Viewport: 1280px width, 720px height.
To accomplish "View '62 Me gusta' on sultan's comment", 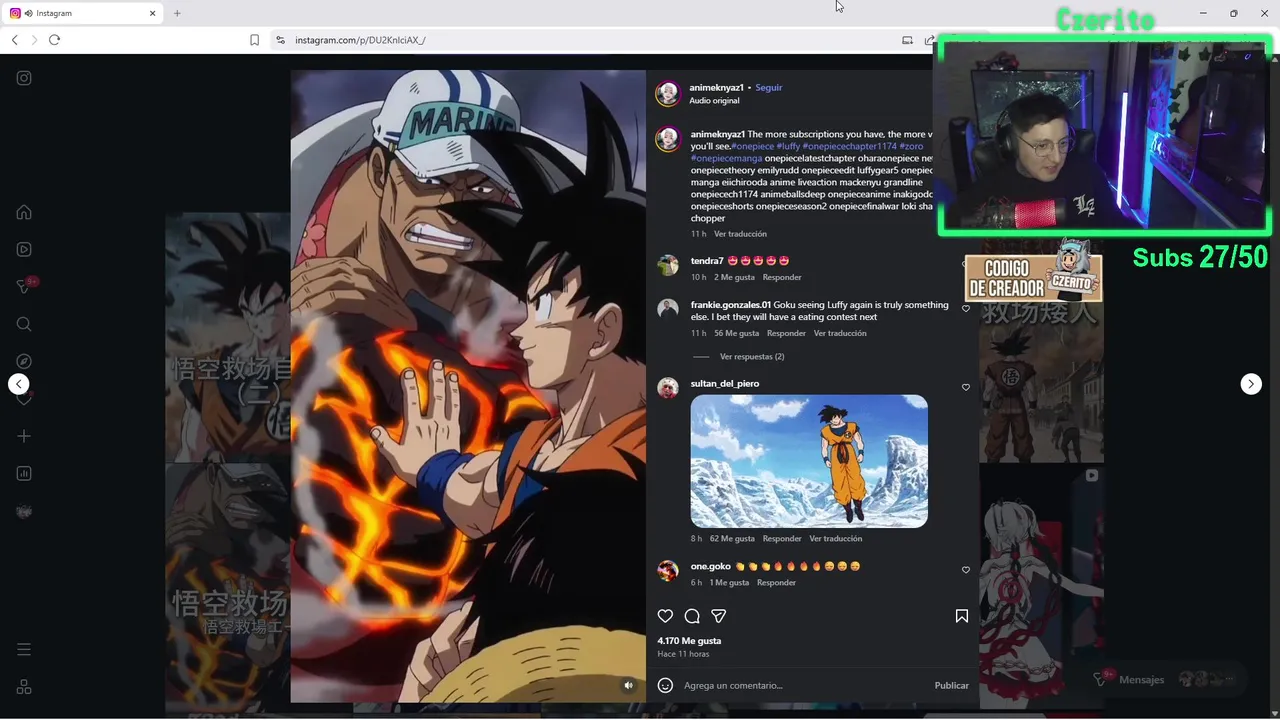I will [732, 538].
